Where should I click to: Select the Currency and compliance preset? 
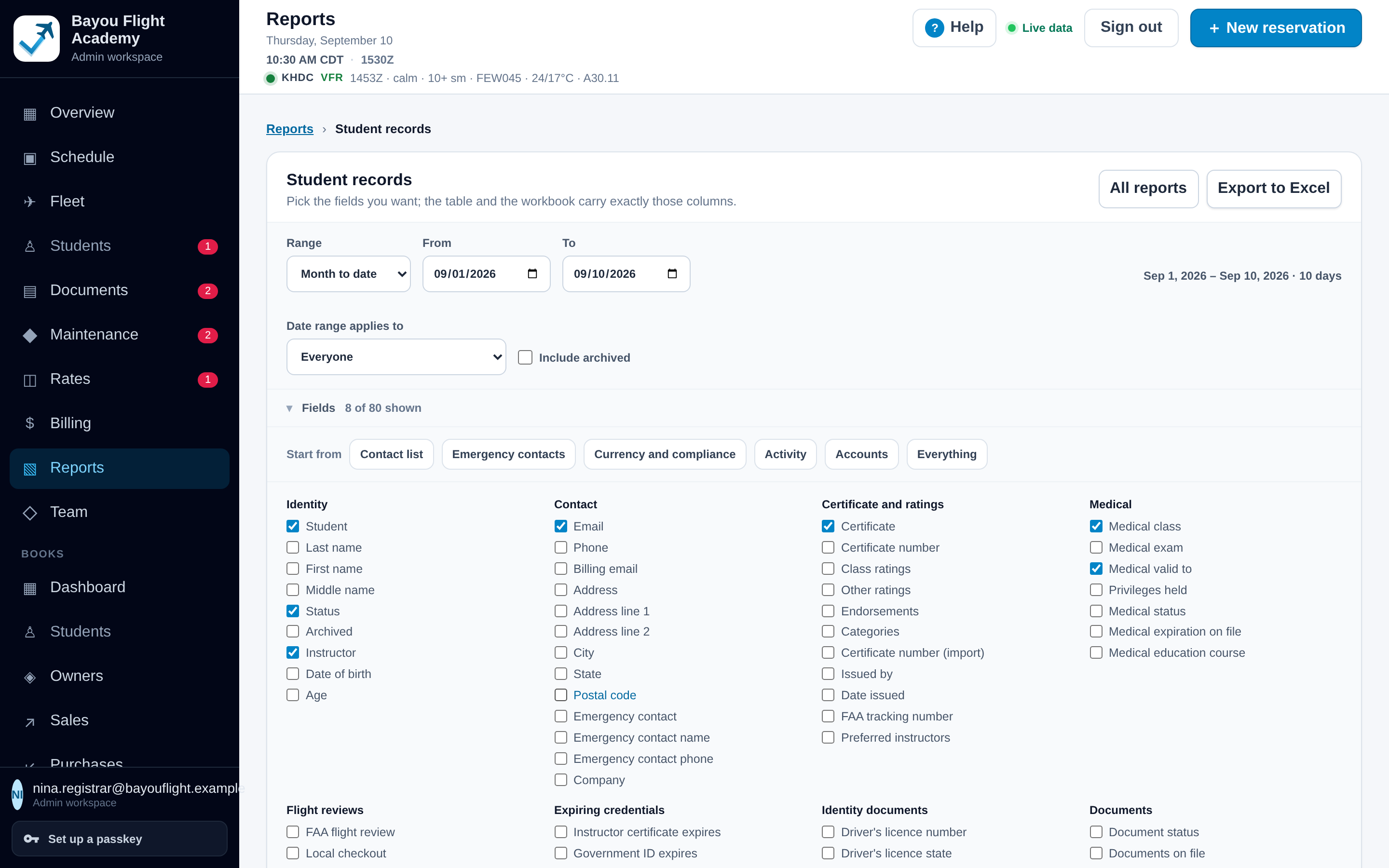click(x=665, y=454)
